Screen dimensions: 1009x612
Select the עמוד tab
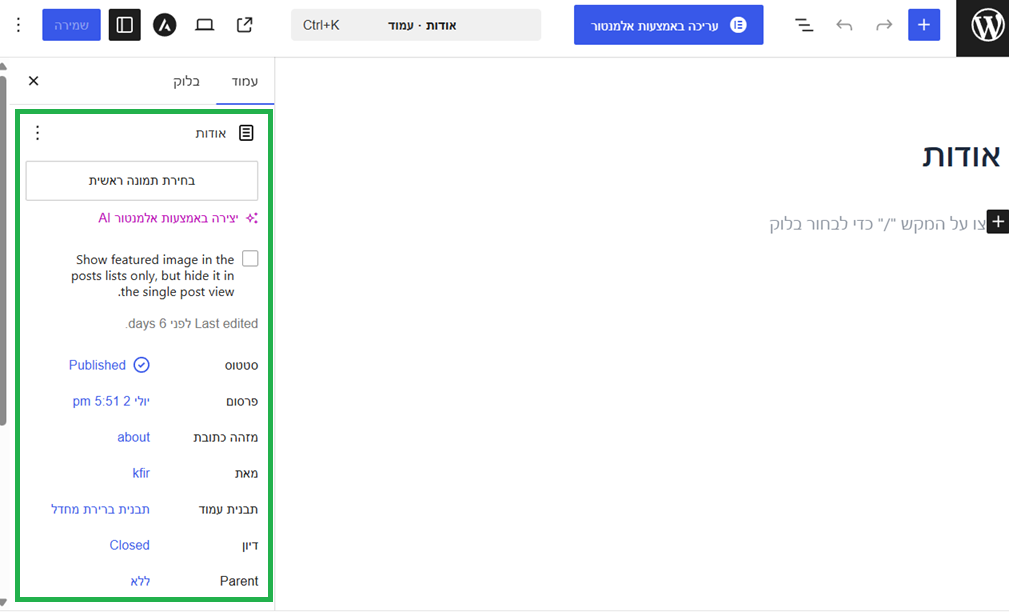[x=245, y=81]
